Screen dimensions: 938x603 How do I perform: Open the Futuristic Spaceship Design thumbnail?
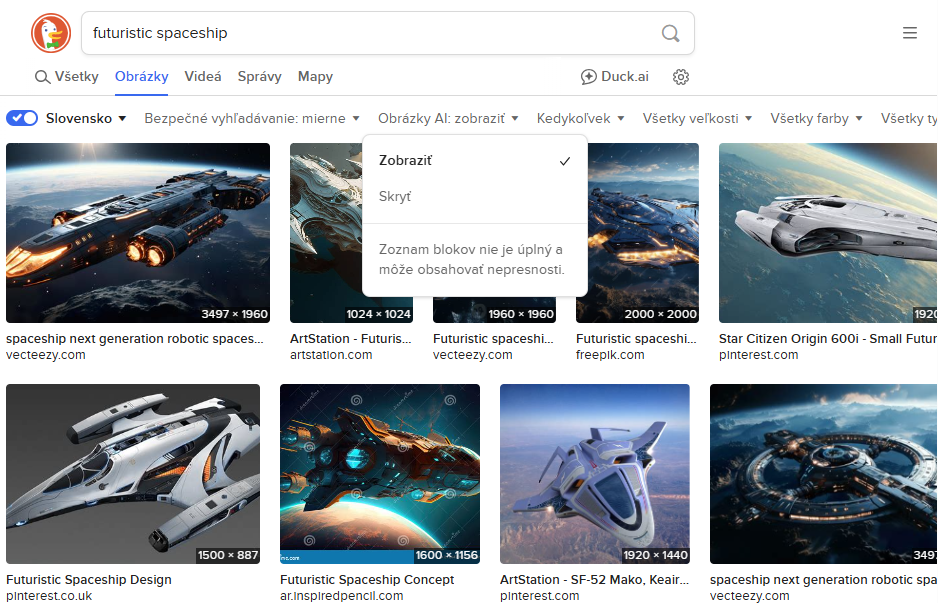tap(133, 474)
